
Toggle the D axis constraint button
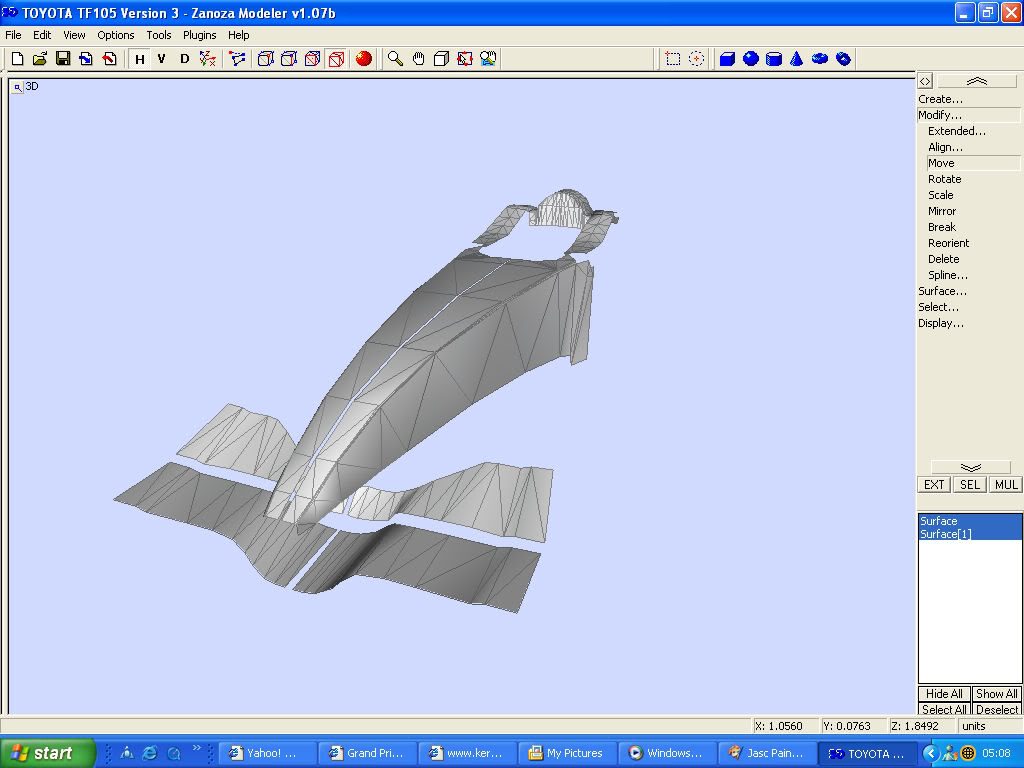(184, 59)
